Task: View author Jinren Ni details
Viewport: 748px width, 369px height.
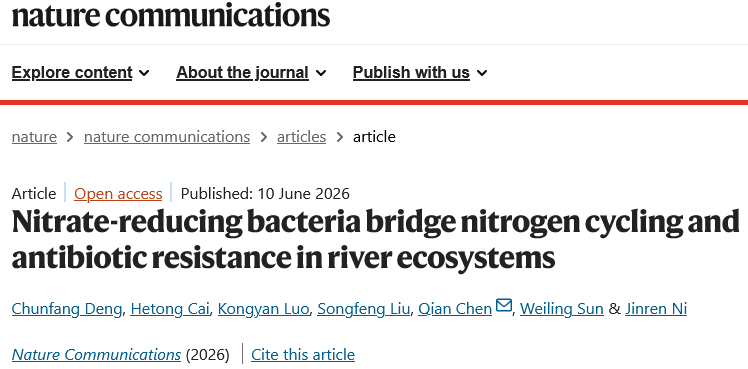Action: click(x=656, y=309)
